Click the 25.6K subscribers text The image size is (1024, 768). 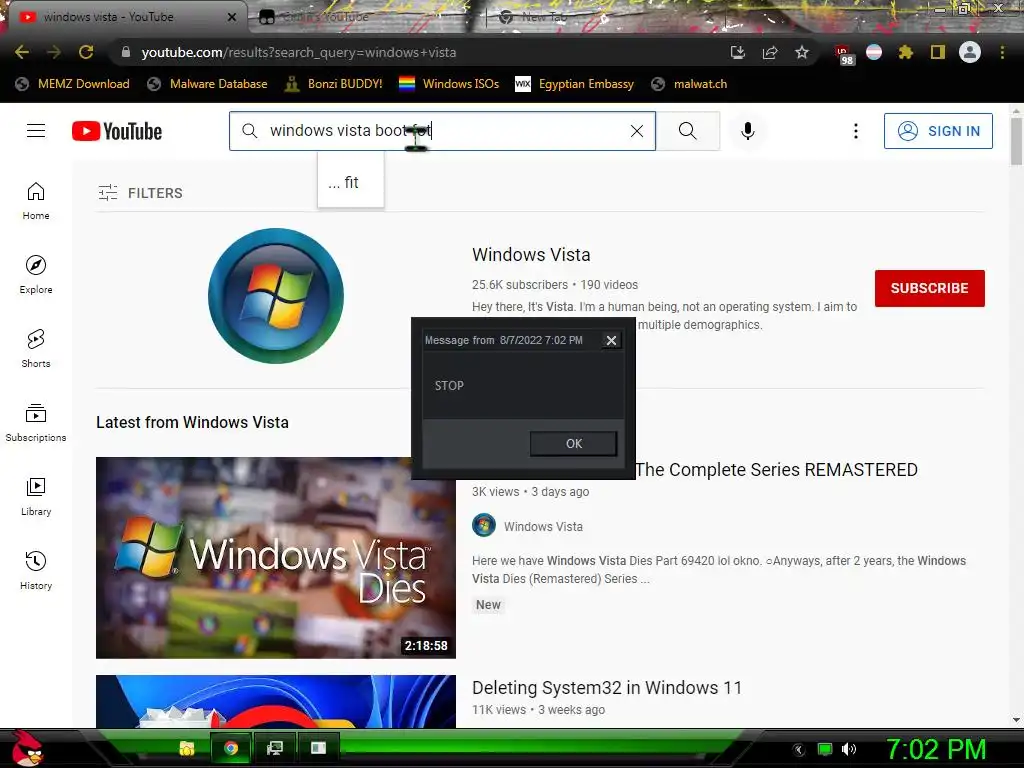[x=520, y=285]
